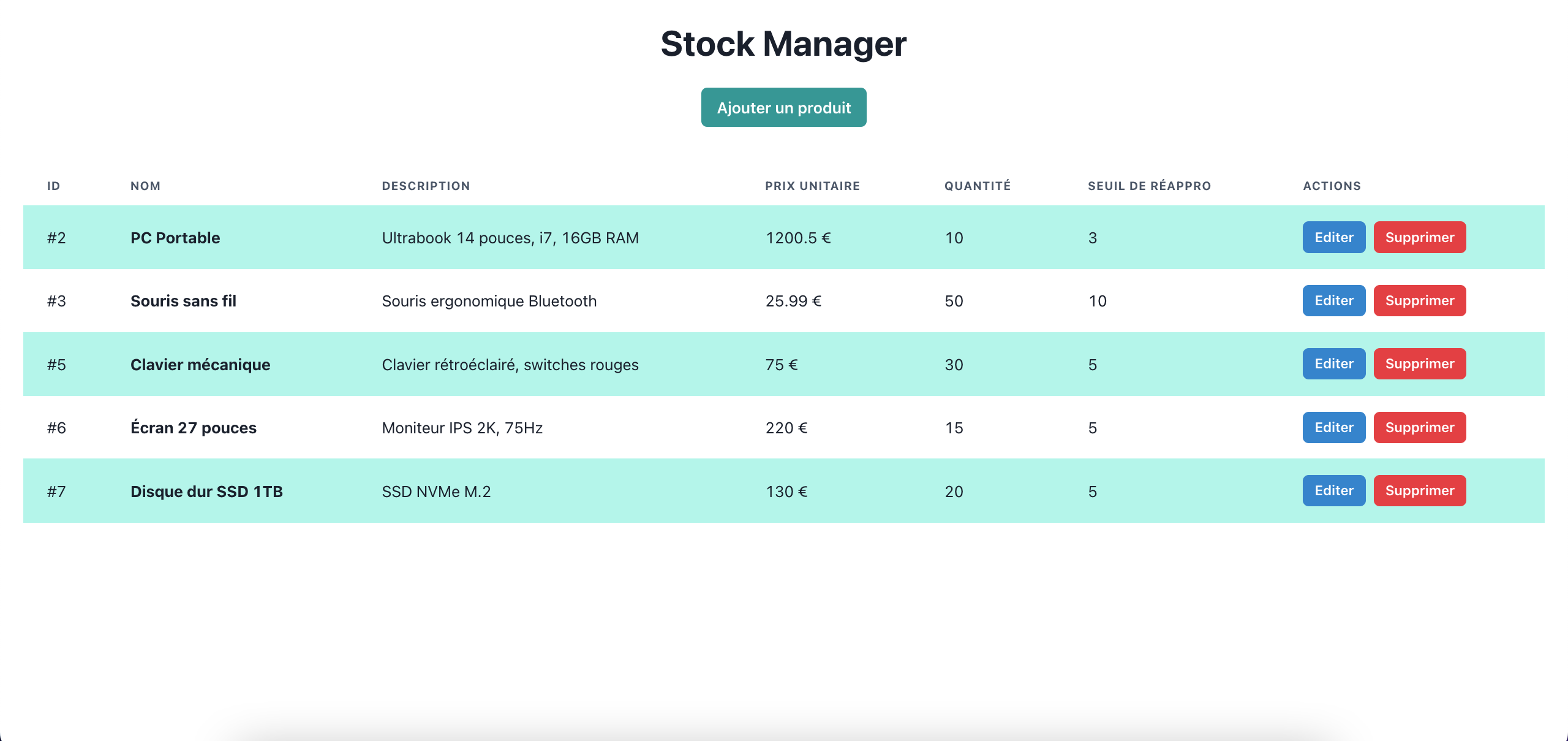This screenshot has width=1568, height=741.
Task: Click the 130 € price cell
Action: click(786, 492)
